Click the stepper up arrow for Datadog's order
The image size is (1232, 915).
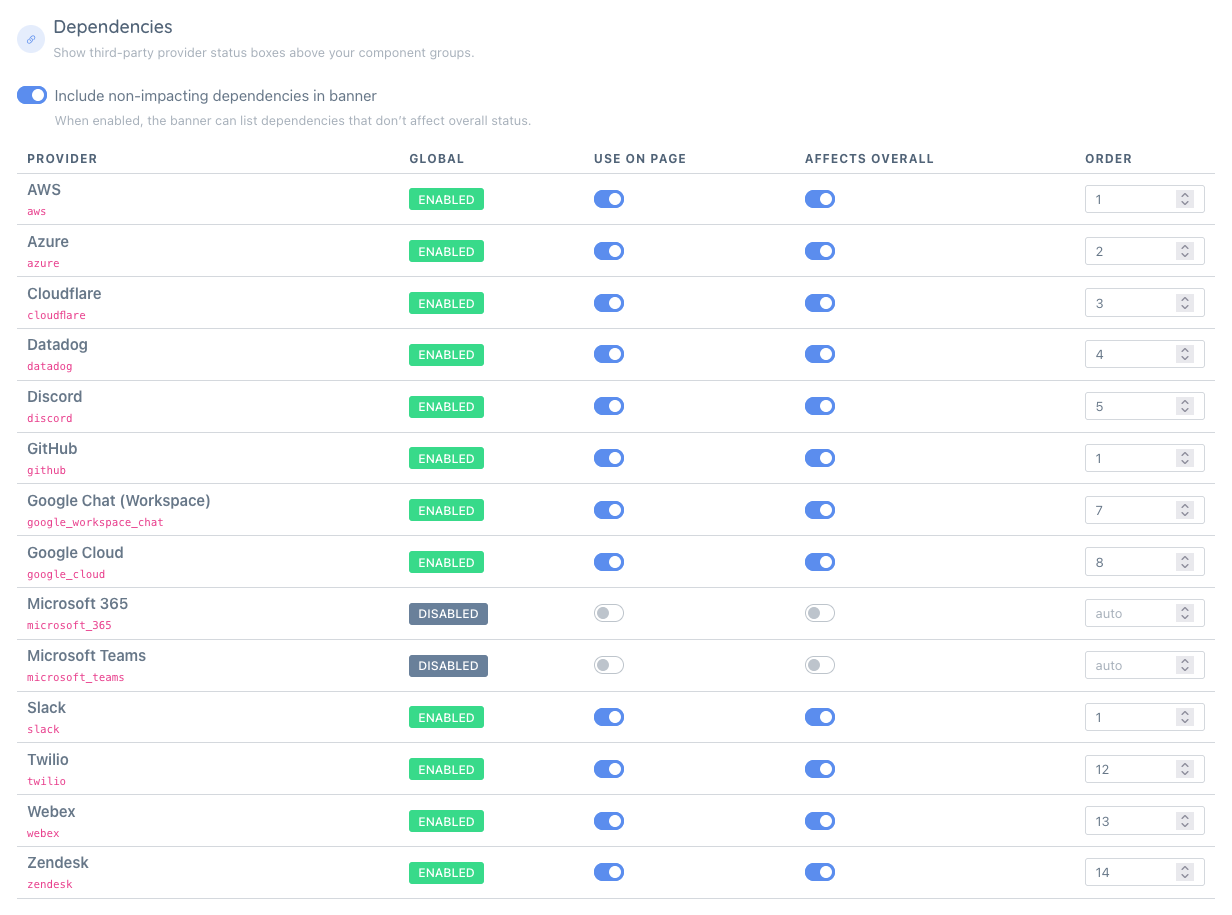click(x=1185, y=349)
